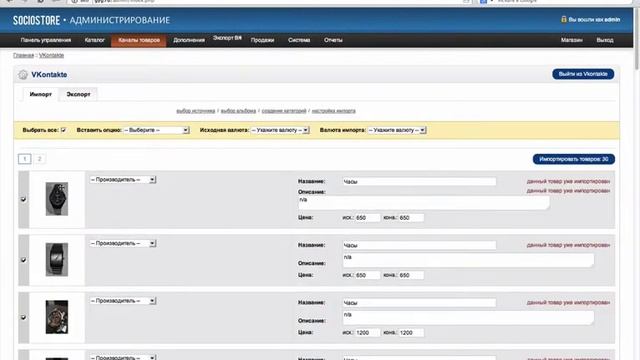The height and width of the screenshot is (360, 640).
Task: Click the 'VKontakte' breadcrumb link
Action: coord(51,55)
